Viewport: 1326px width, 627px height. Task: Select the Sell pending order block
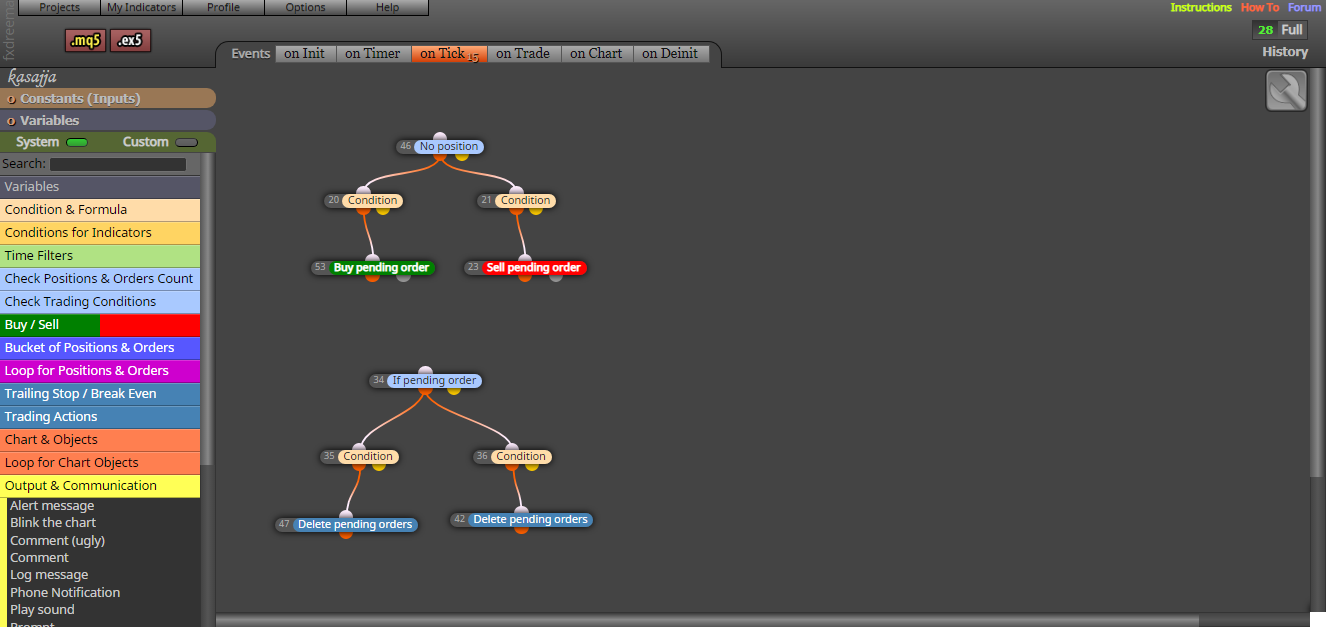pos(533,268)
